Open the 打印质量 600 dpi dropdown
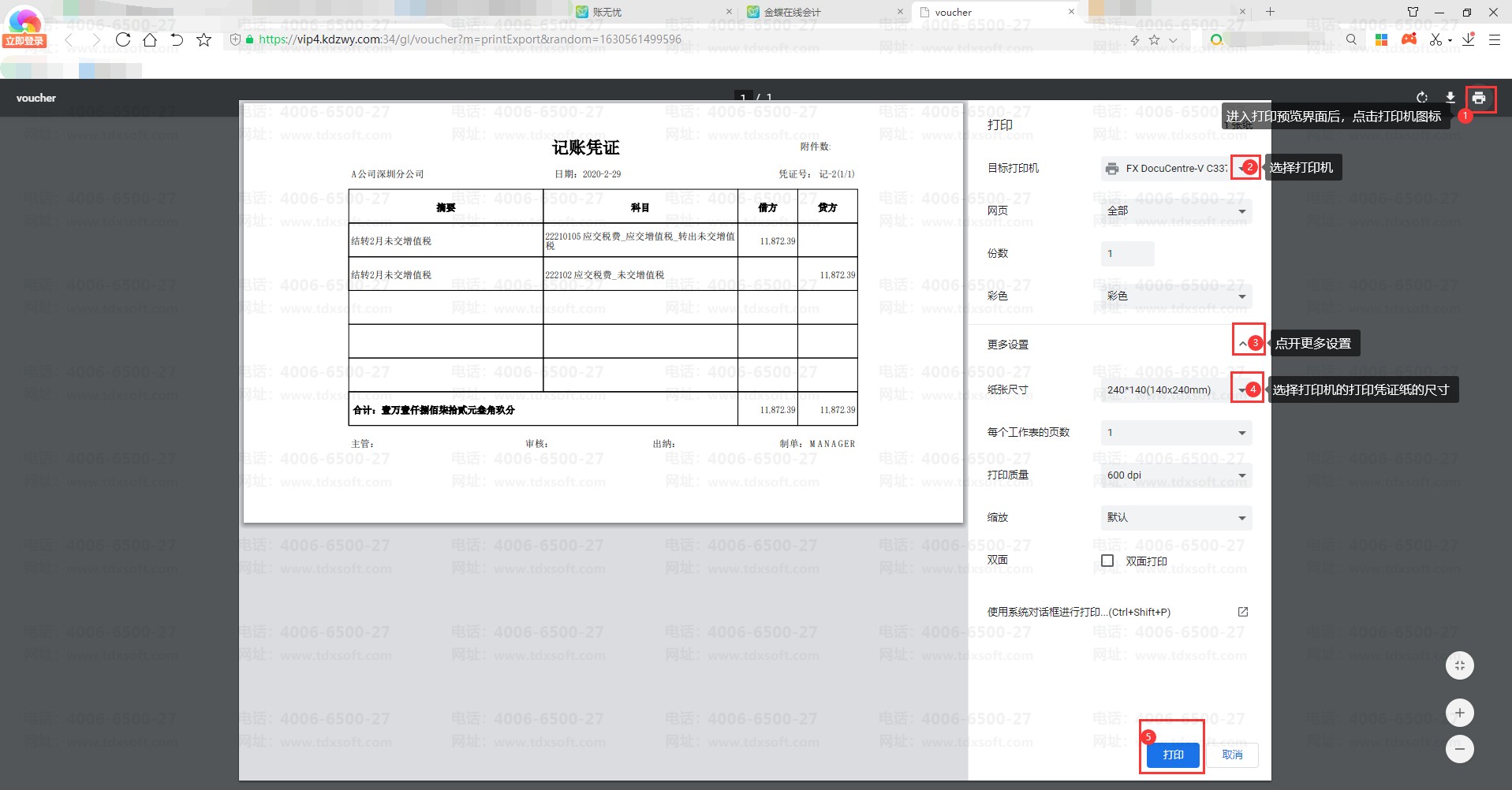Viewport: 1512px width, 790px height. [x=1175, y=475]
